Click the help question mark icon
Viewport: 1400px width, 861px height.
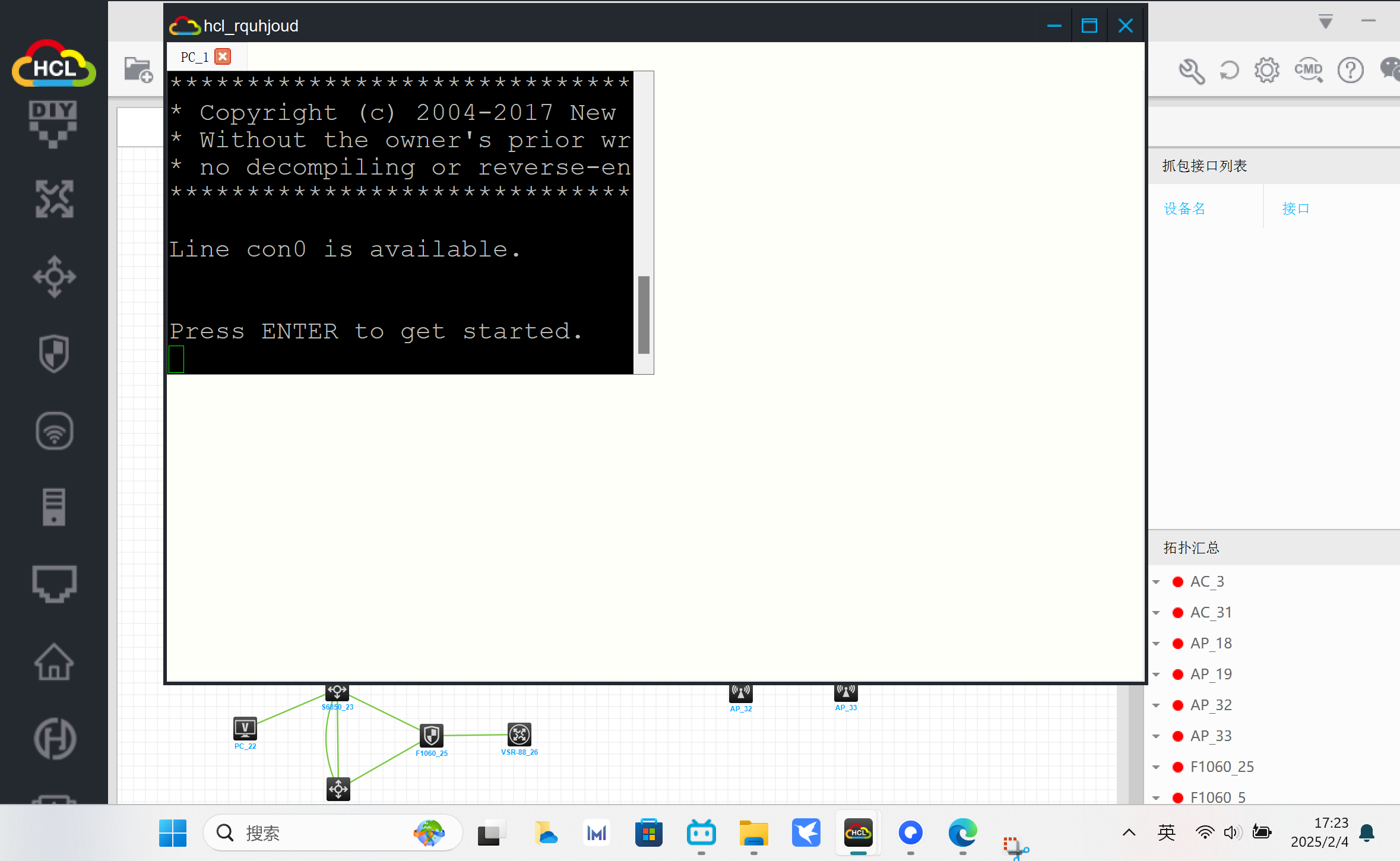tap(1350, 71)
